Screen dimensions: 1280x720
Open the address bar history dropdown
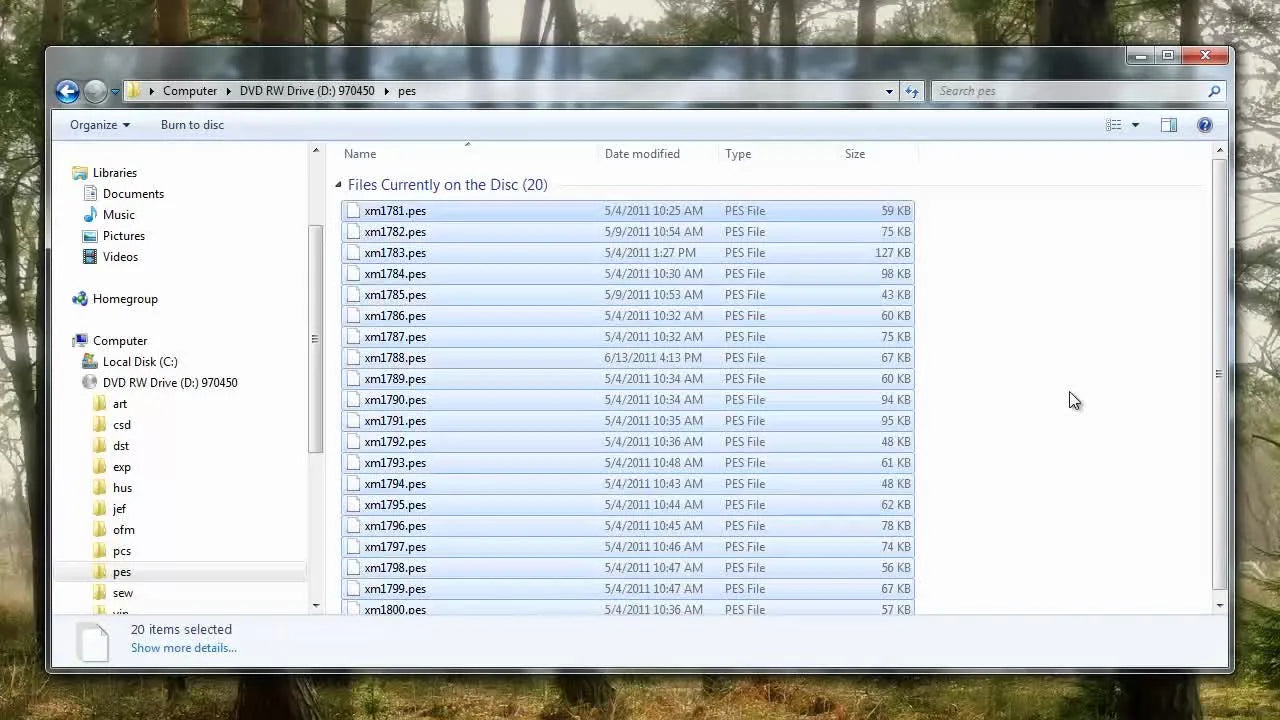point(888,91)
